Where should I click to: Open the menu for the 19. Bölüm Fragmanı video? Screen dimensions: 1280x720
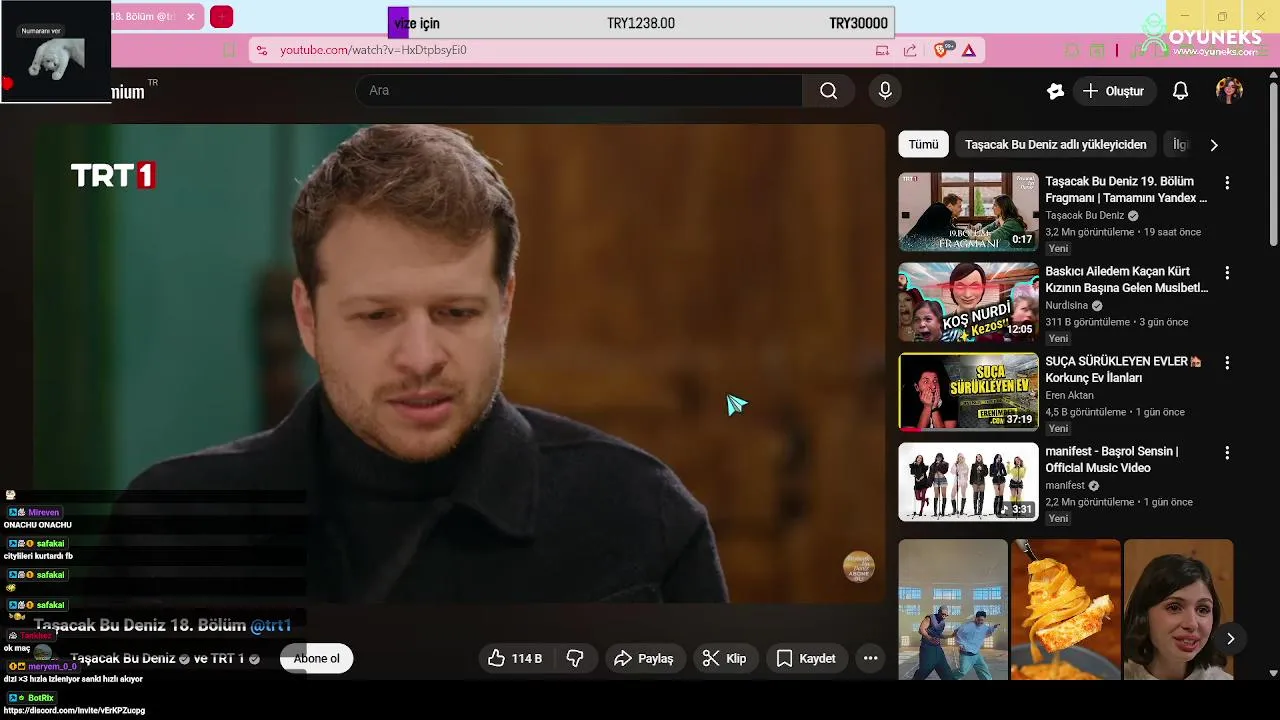[x=1227, y=183]
